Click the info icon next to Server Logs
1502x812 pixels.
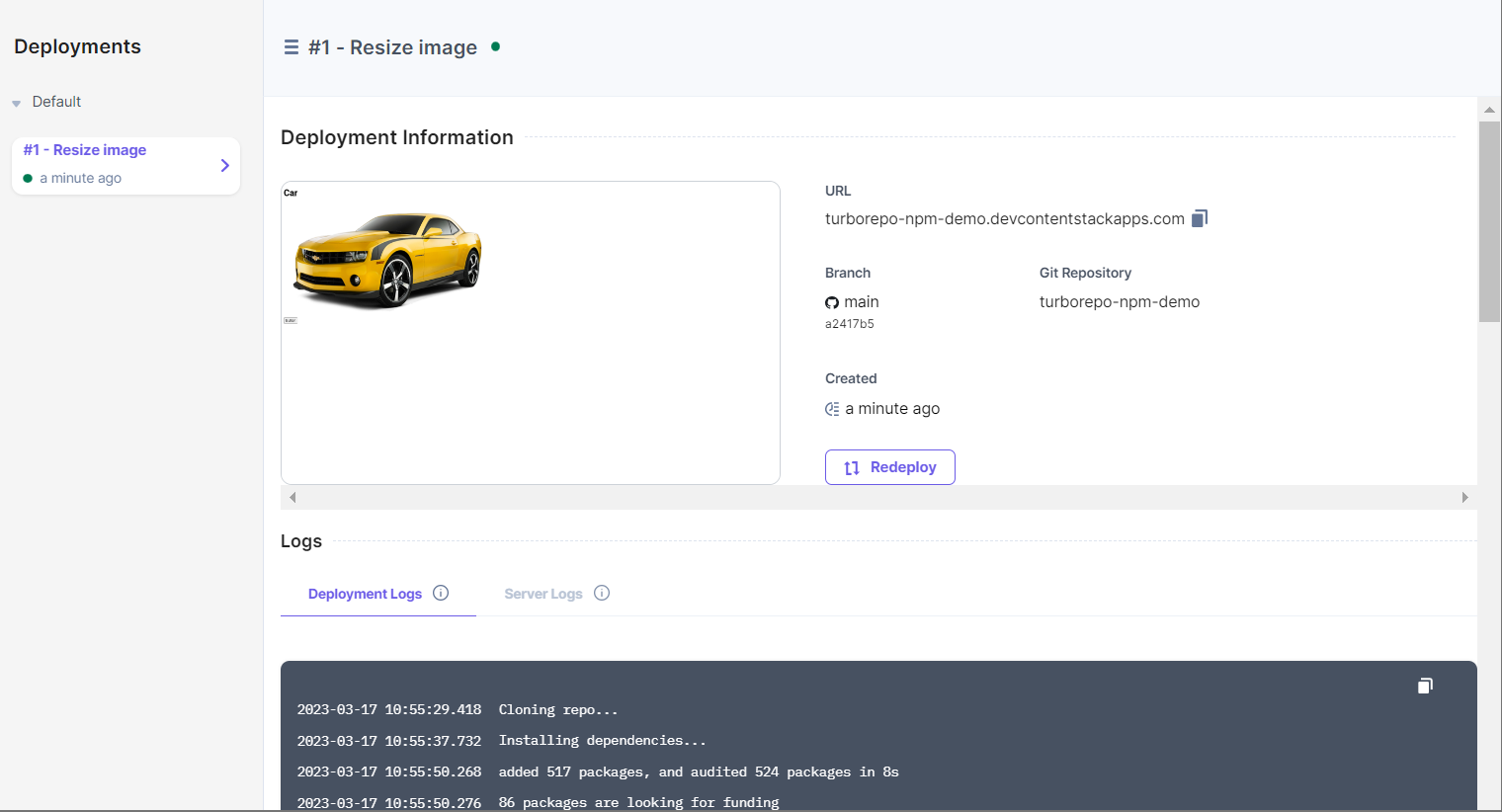[602, 593]
